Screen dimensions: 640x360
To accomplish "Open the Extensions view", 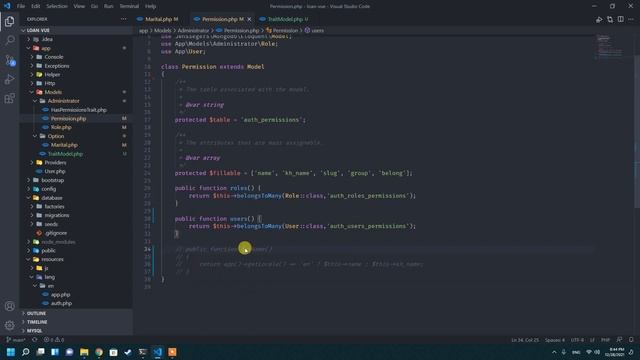I will (x=10, y=98).
